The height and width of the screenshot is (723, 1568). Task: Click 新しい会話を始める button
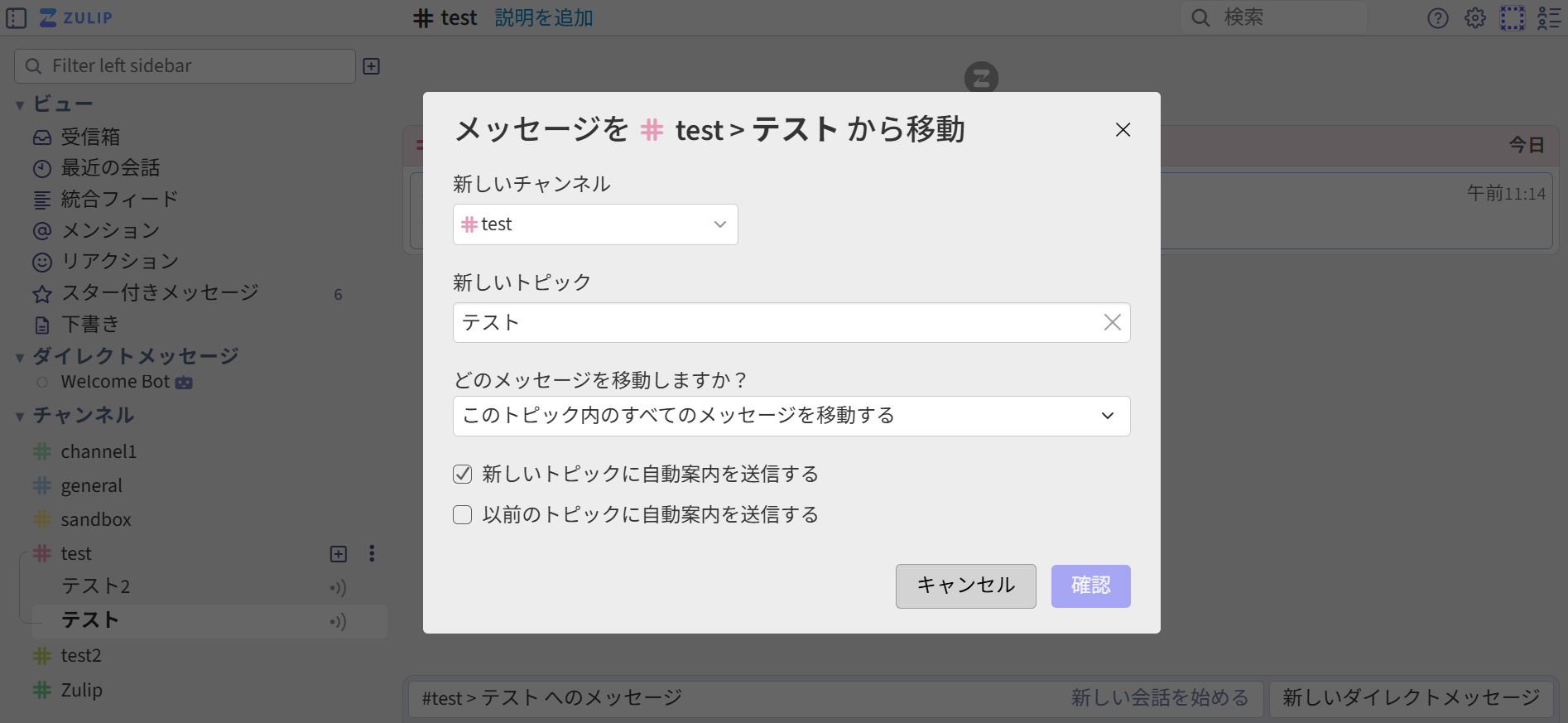click(x=1160, y=698)
